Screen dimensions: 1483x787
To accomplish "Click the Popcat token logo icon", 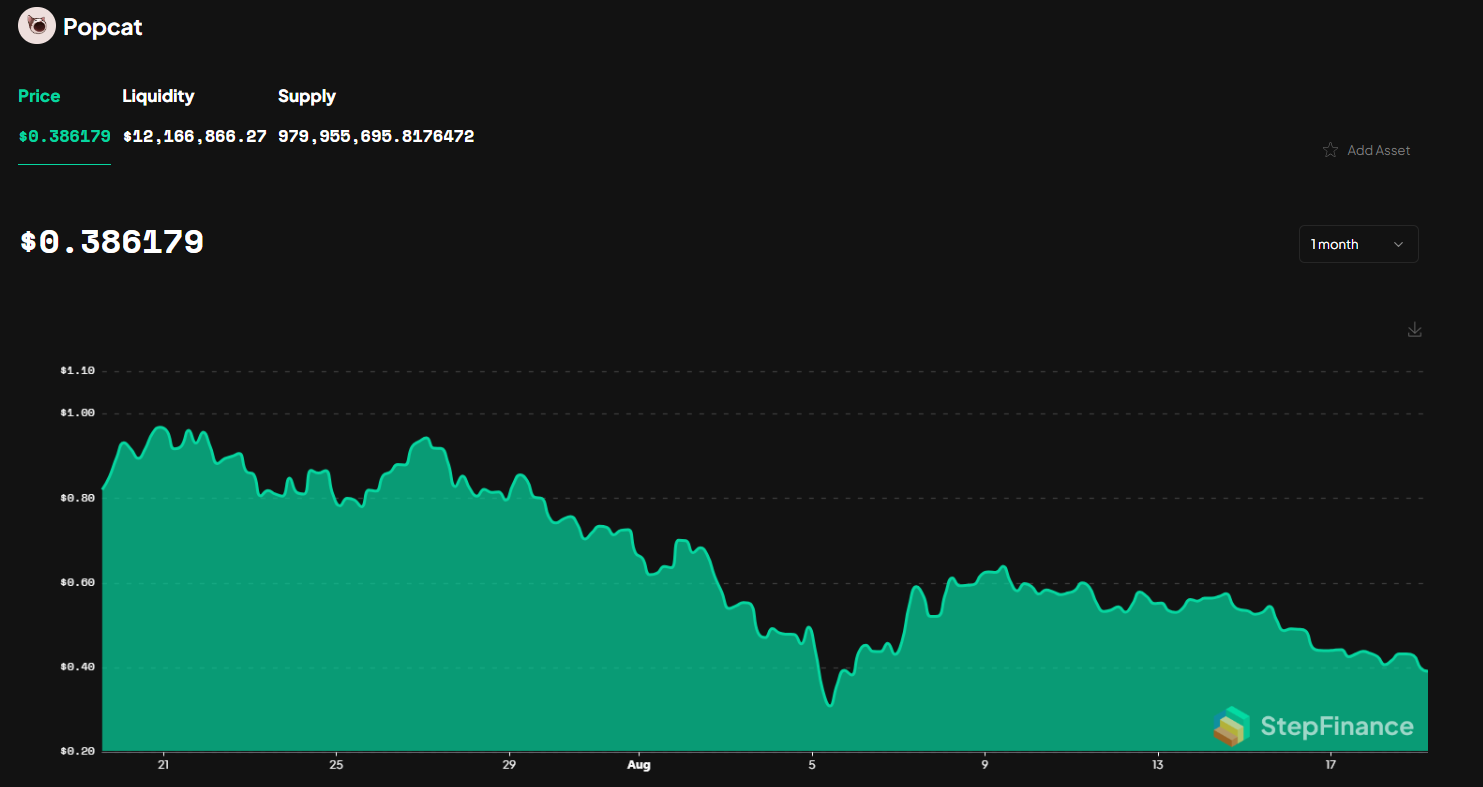I will (36, 25).
